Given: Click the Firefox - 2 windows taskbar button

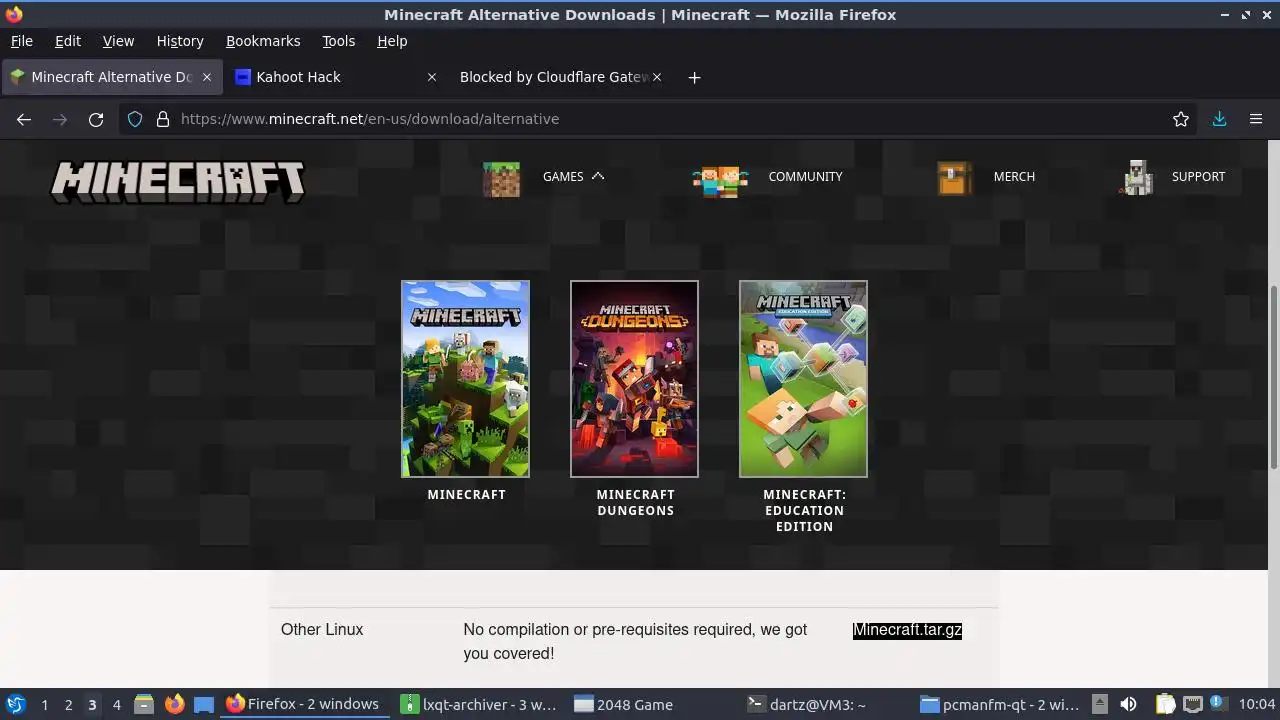Looking at the screenshot, I should [305, 704].
